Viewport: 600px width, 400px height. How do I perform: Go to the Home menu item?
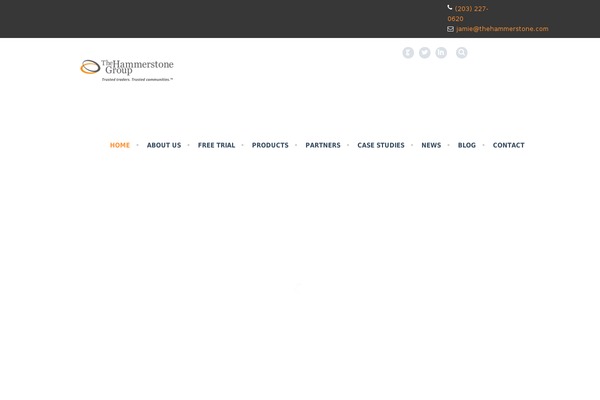coord(120,145)
